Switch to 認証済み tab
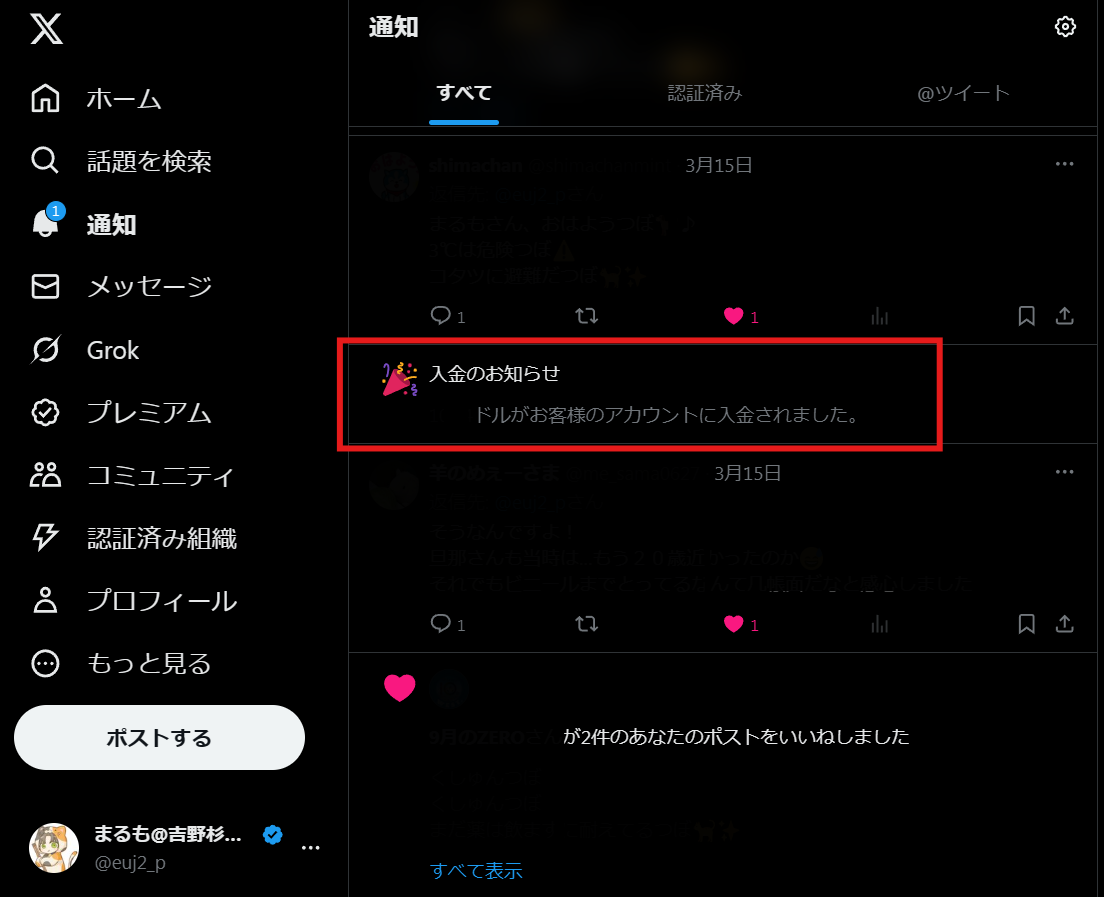This screenshot has height=897, width=1104. [705, 93]
